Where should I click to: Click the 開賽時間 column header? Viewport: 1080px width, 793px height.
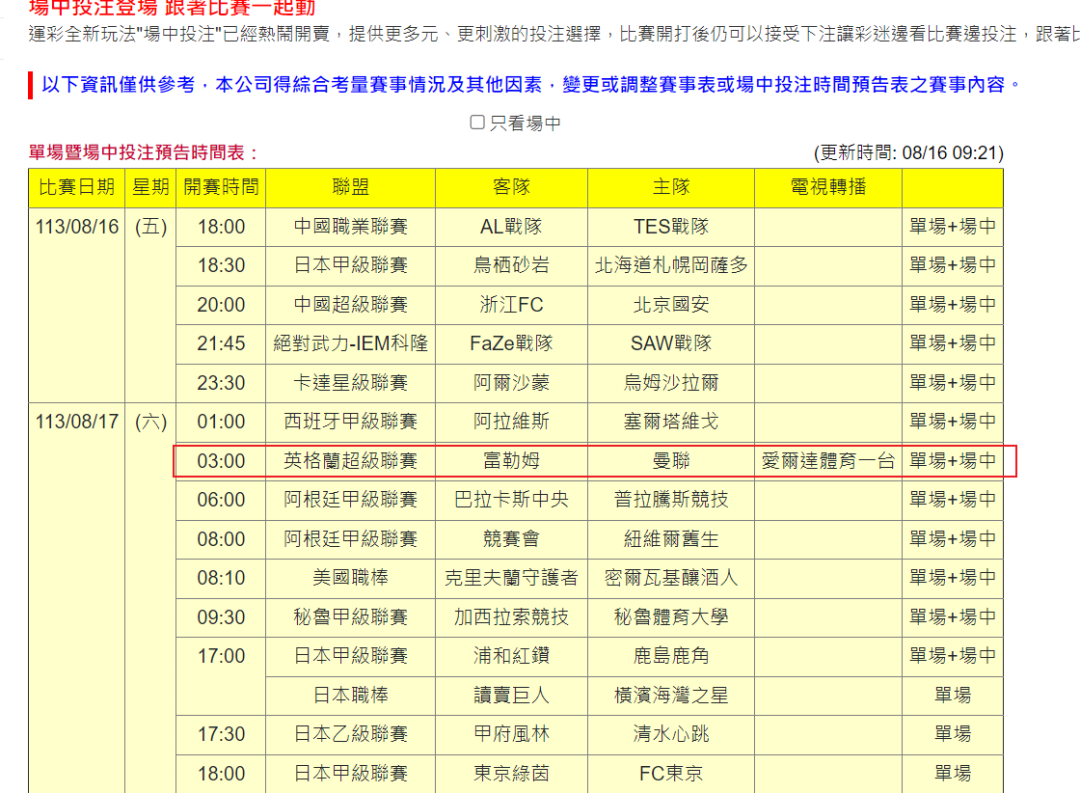tap(221, 187)
